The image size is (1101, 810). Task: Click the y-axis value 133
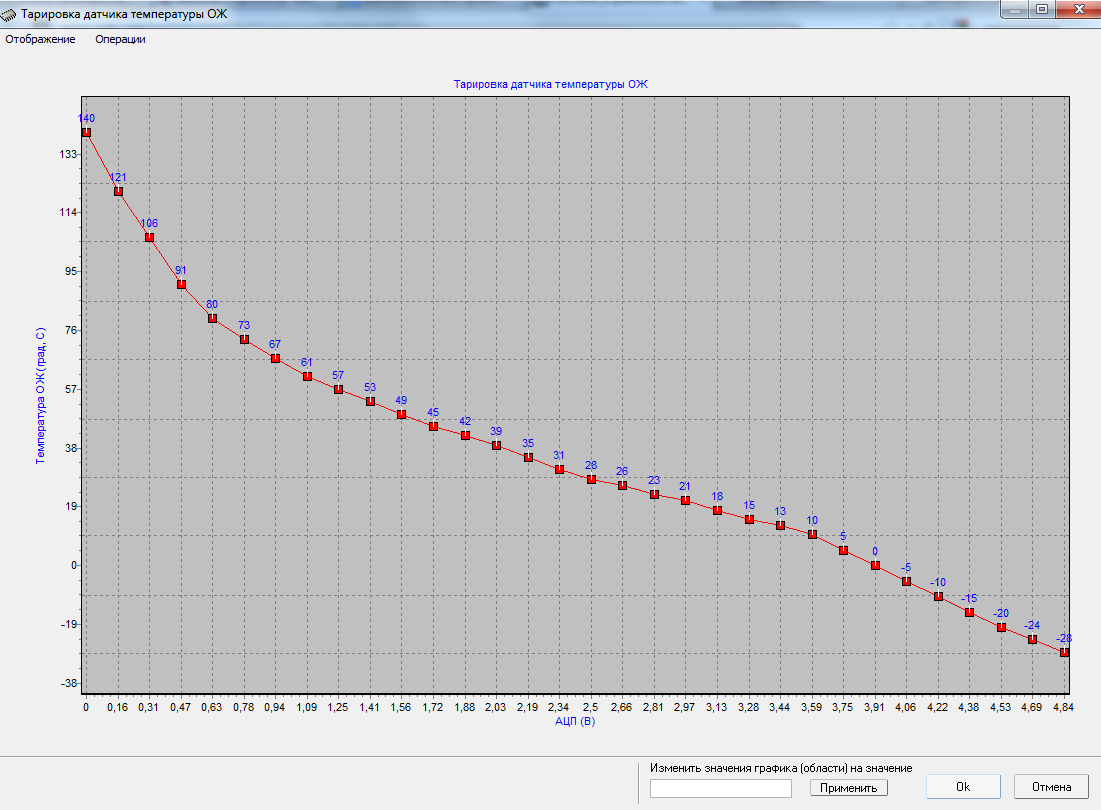pos(69,154)
